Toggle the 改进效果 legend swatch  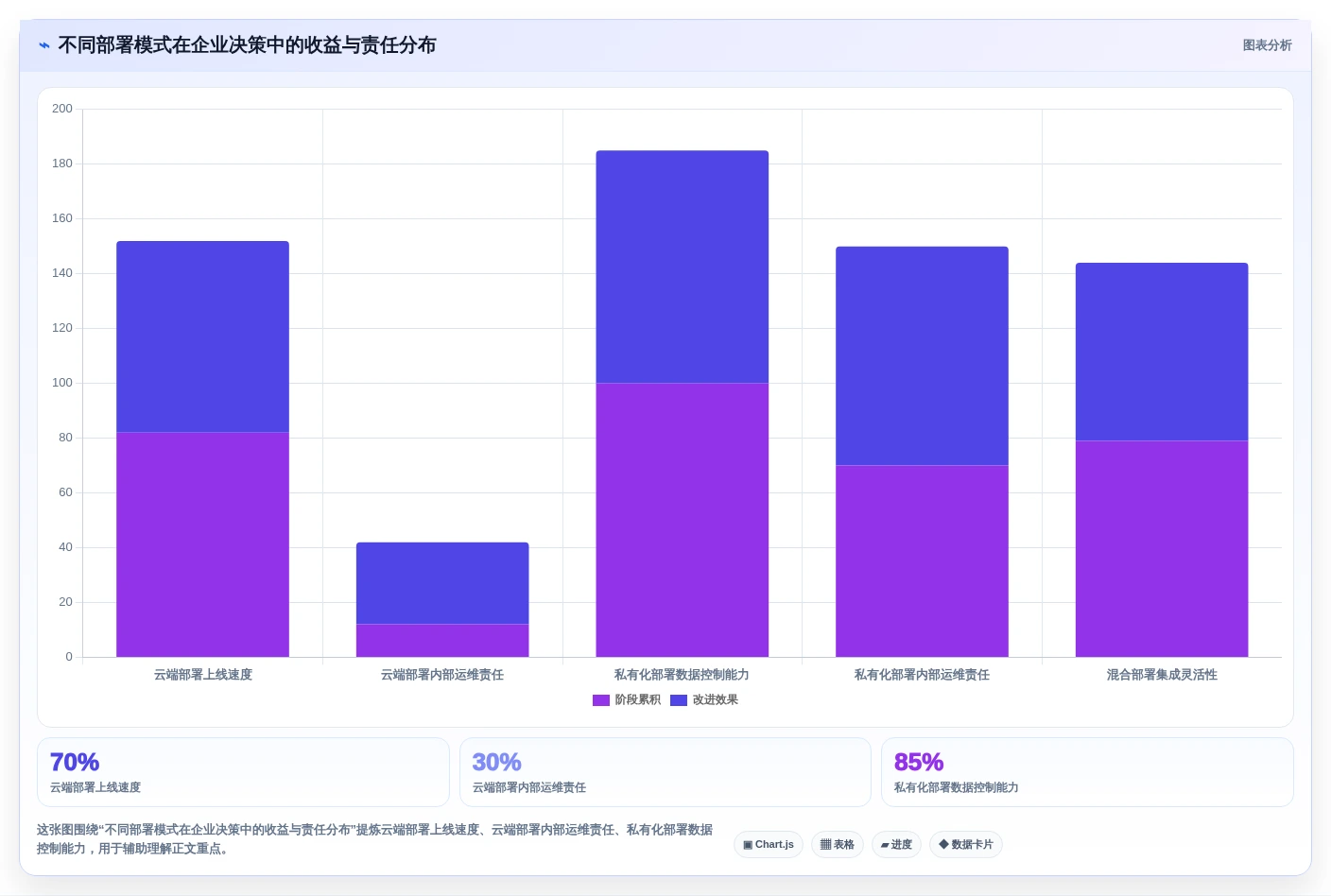[679, 700]
